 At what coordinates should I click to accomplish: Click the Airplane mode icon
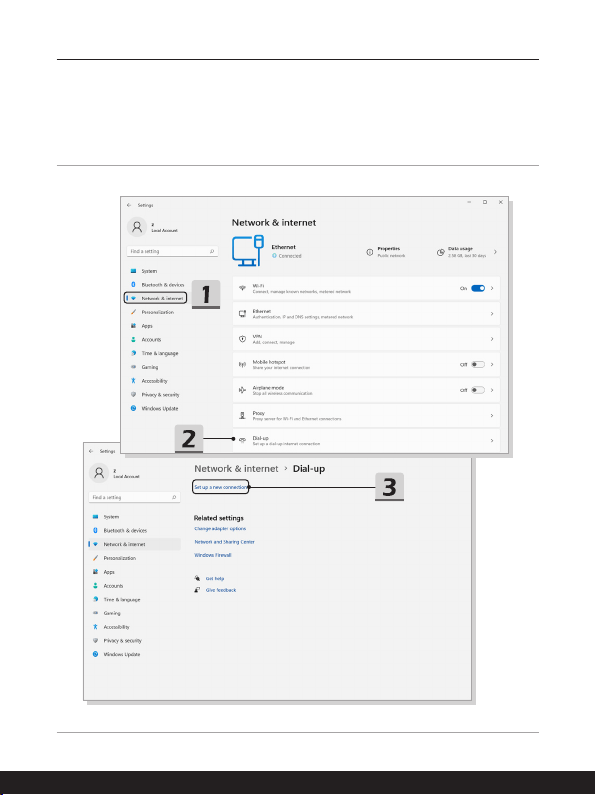[x=242, y=390]
